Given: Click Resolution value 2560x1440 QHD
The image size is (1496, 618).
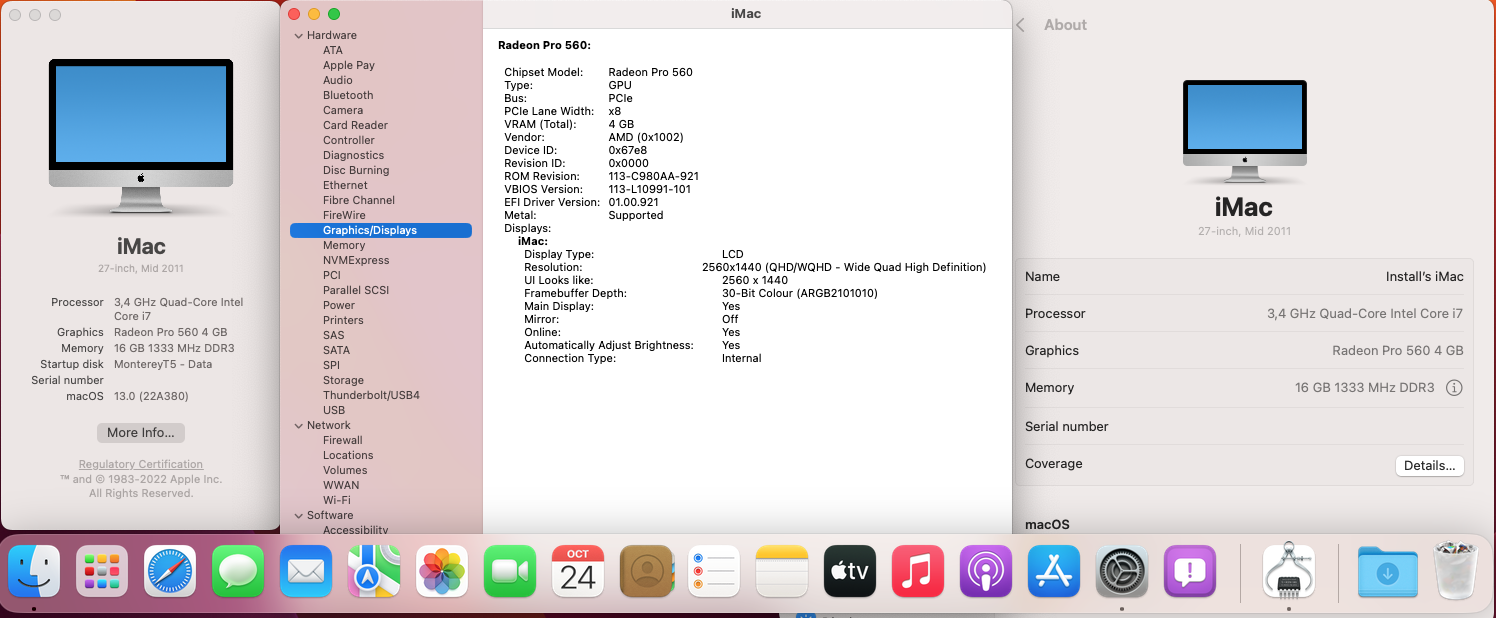Looking at the screenshot, I should click(844, 267).
